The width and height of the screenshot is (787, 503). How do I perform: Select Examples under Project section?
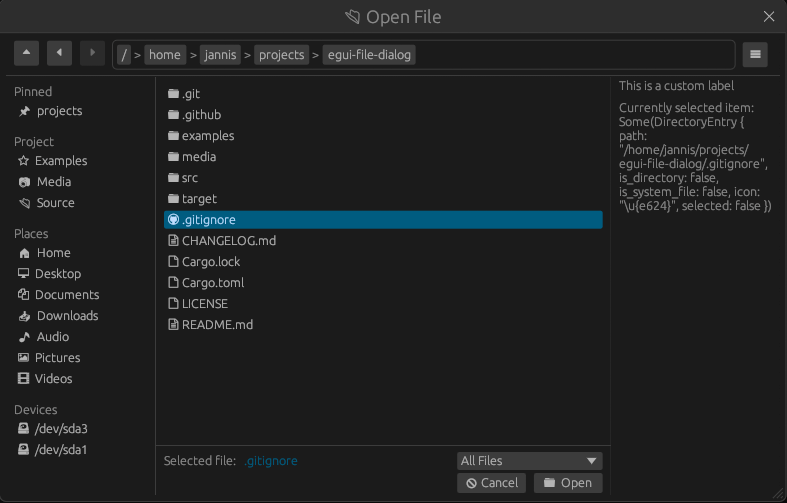tap(60, 161)
